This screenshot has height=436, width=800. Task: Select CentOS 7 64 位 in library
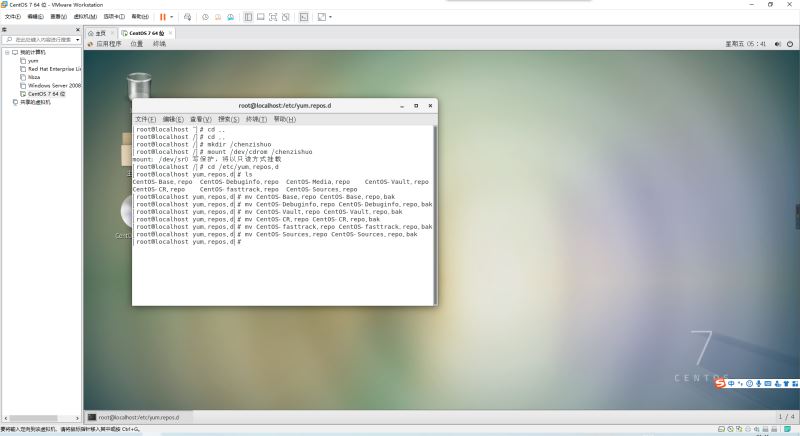pyautogui.click(x=42, y=94)
